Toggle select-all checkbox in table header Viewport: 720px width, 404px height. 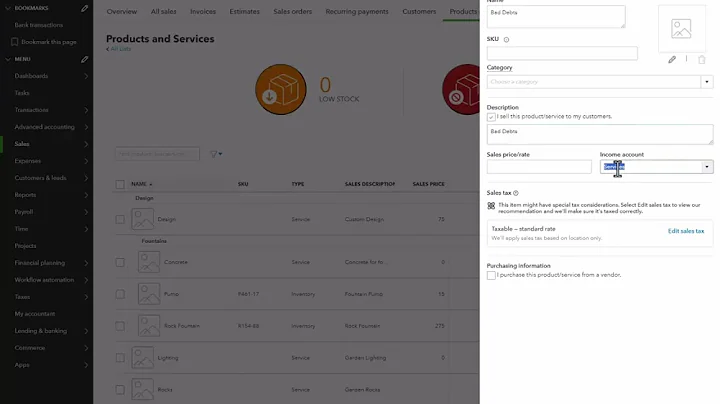[x=120, y=185]
